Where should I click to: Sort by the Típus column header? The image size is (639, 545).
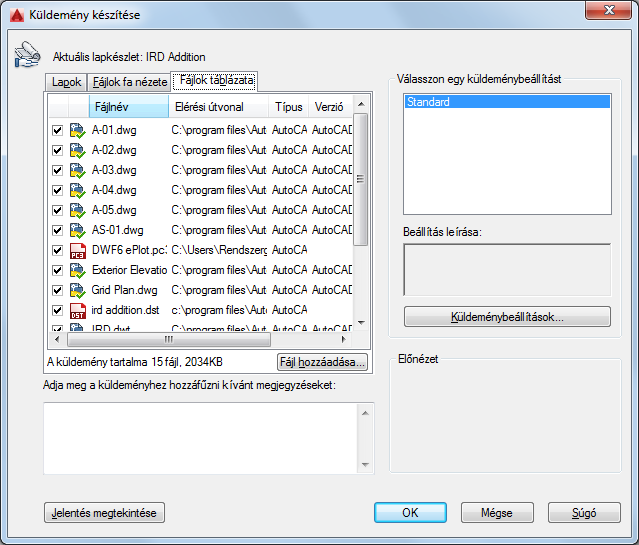[x=289, y=107]
